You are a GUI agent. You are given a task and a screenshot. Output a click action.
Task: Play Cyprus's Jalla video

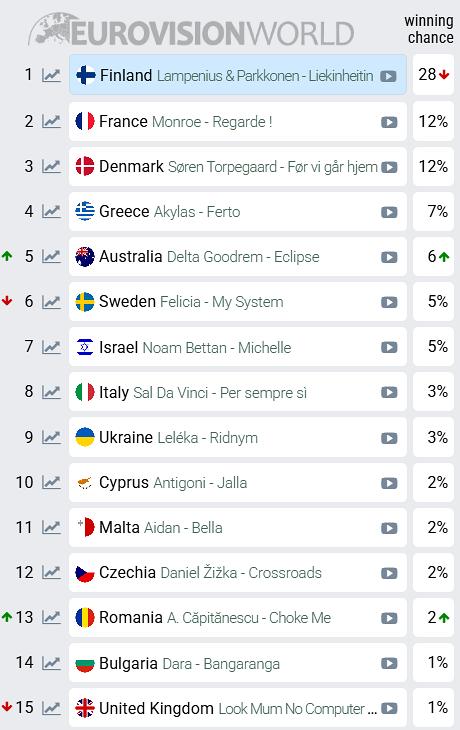[389, 483]
